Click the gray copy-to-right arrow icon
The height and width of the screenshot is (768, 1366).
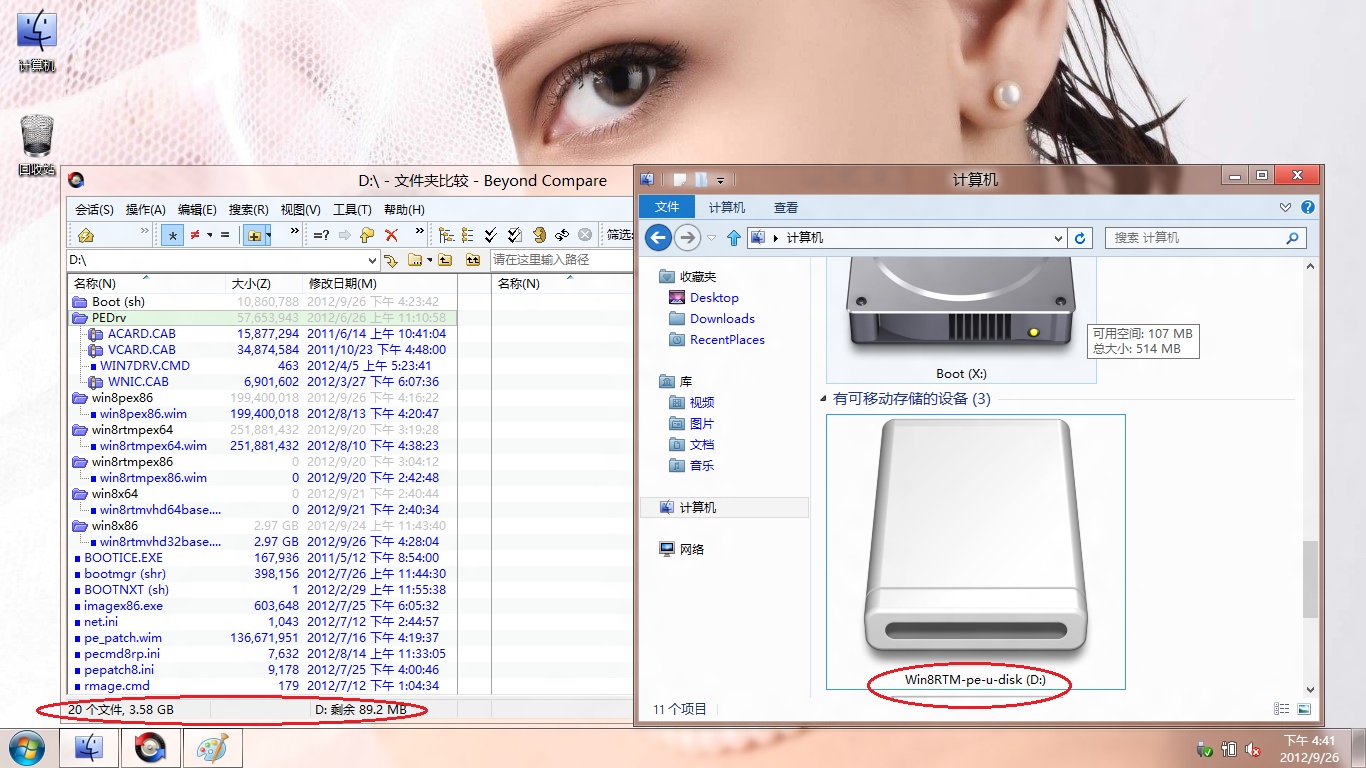[x=345, y=235]
